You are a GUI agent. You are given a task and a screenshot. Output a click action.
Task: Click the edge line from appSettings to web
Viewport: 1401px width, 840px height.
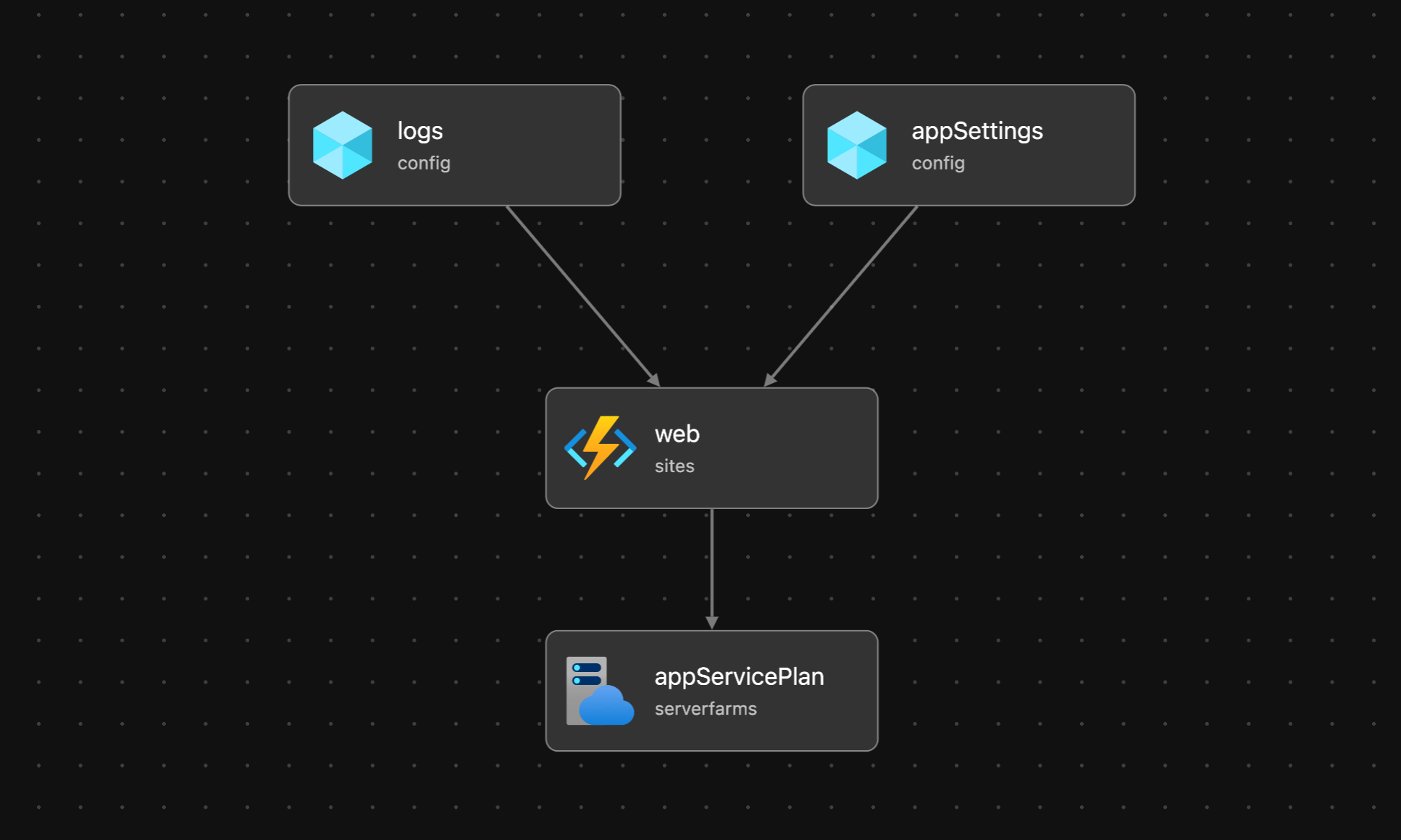click(x=844, y=293)
